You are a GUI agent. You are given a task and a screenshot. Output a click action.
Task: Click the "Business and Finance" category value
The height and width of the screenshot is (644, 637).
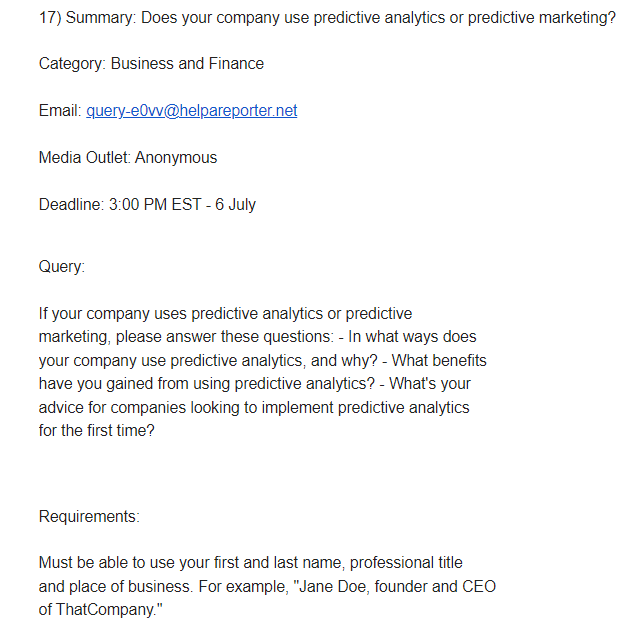187,64
